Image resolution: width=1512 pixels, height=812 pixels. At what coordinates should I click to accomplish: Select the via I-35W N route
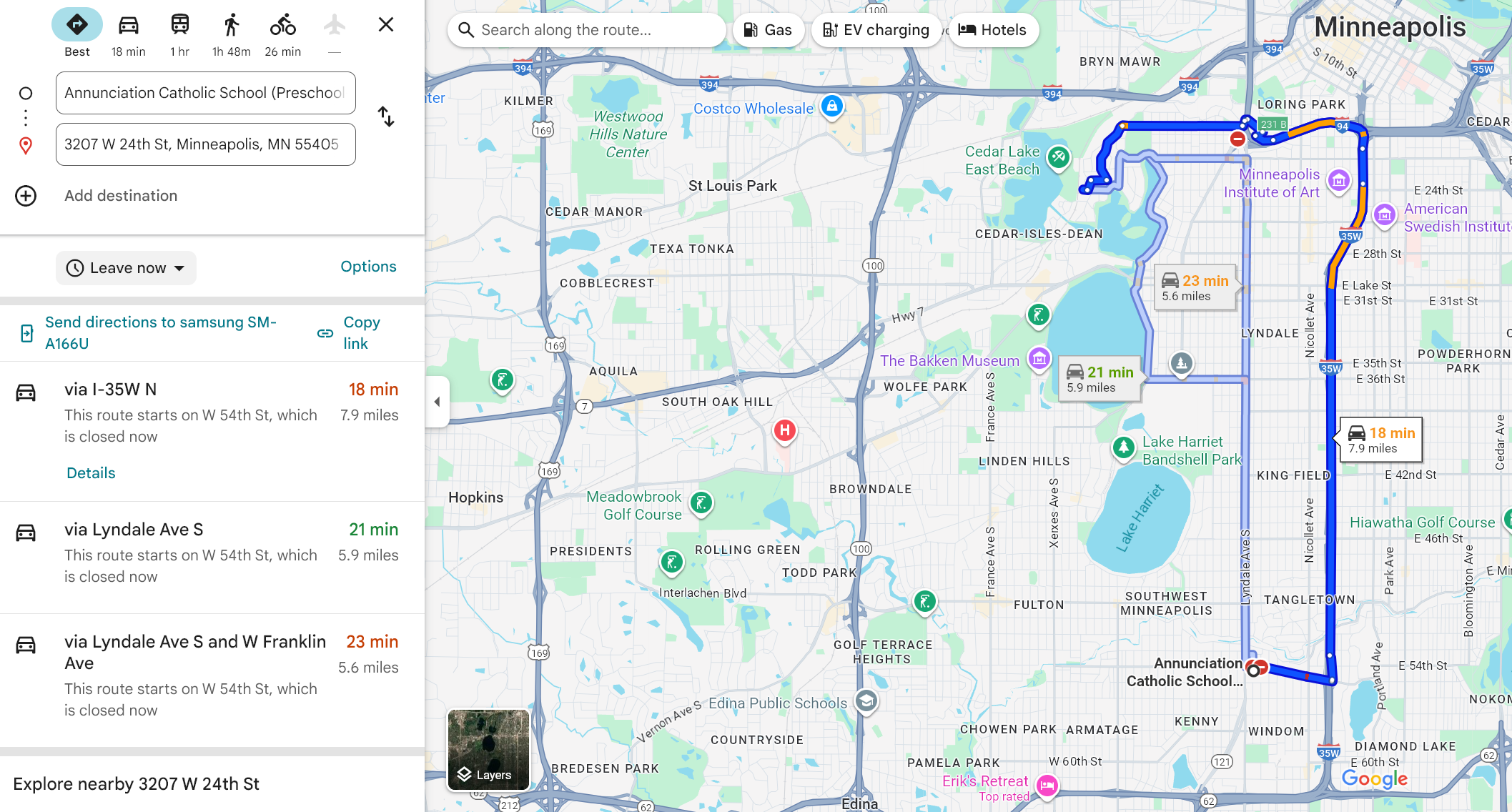(x=212, y=413)
